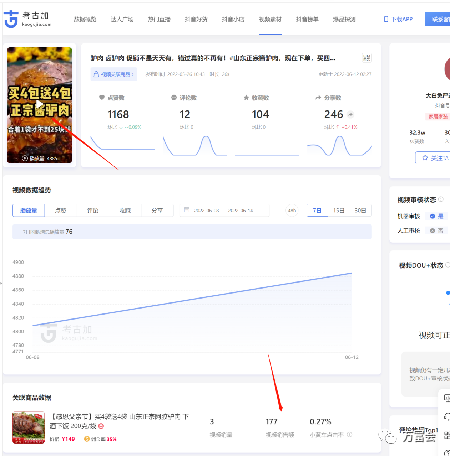450x457 pixels.
Task: Open the active underlined video material nav tab
Action: coord(270,19)
